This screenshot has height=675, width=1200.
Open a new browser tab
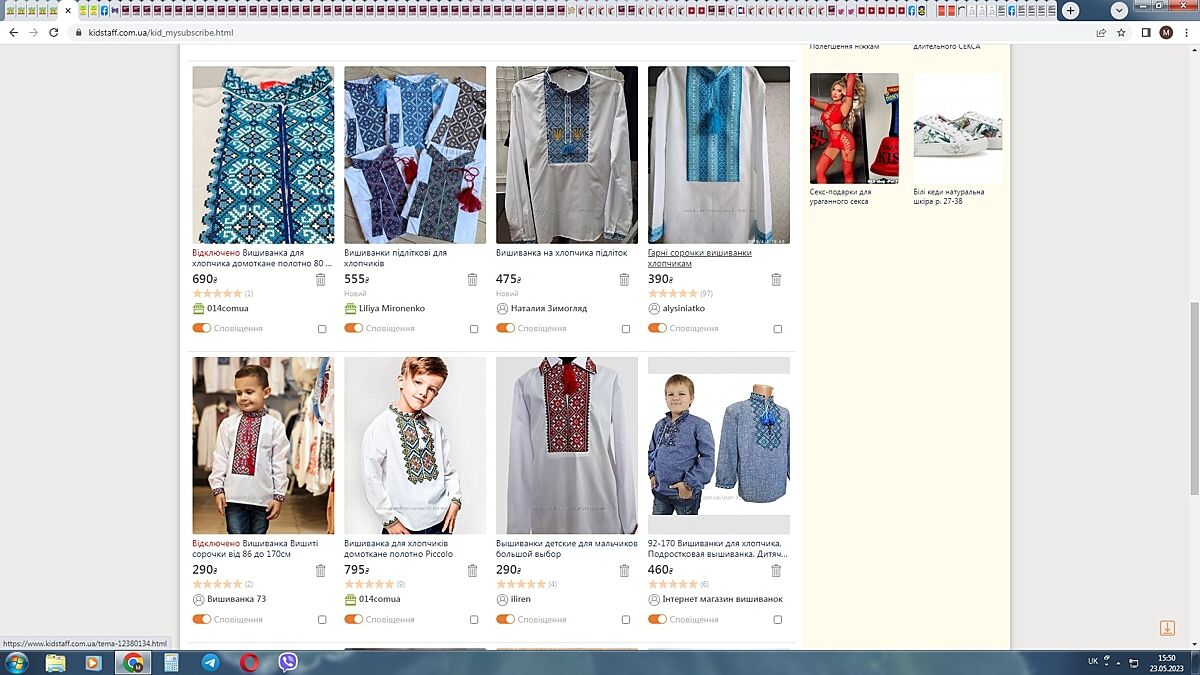(x=1071, y=10)
